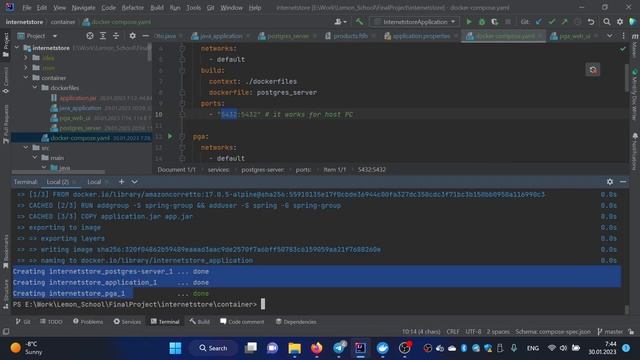The height and width of the screenshot is (360, 640).
Task: Run InternetstoreApplication with green play icon
Action: pyautogui.click(x=469, y=22)
